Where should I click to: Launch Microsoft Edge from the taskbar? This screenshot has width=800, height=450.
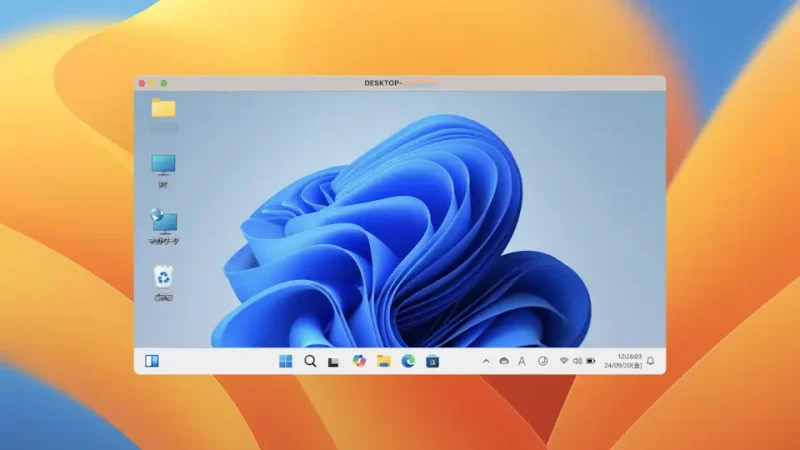click(x=408, y=361)
